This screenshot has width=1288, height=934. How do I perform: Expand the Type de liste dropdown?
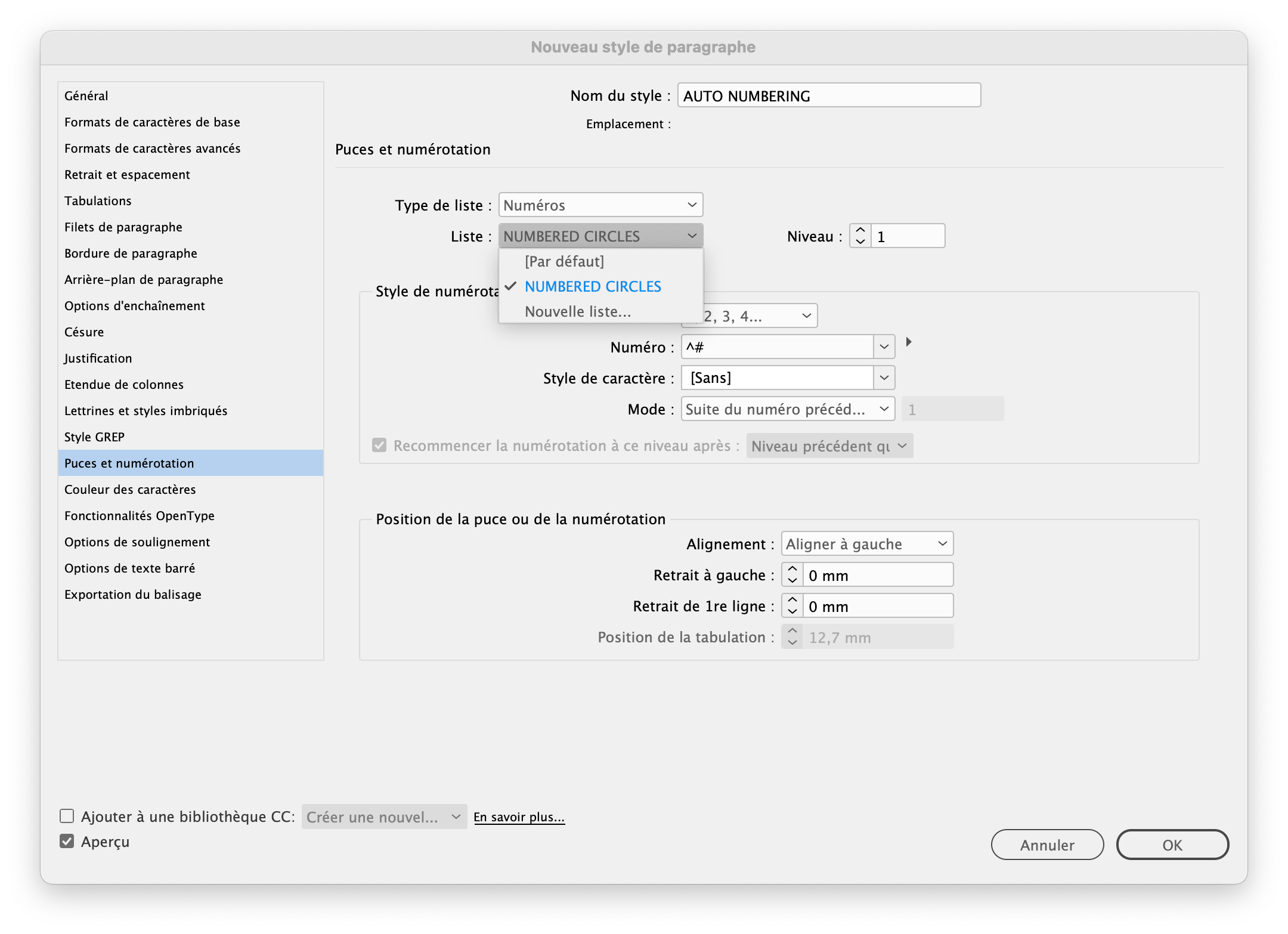pyautogui.click(x=600, y=205)
